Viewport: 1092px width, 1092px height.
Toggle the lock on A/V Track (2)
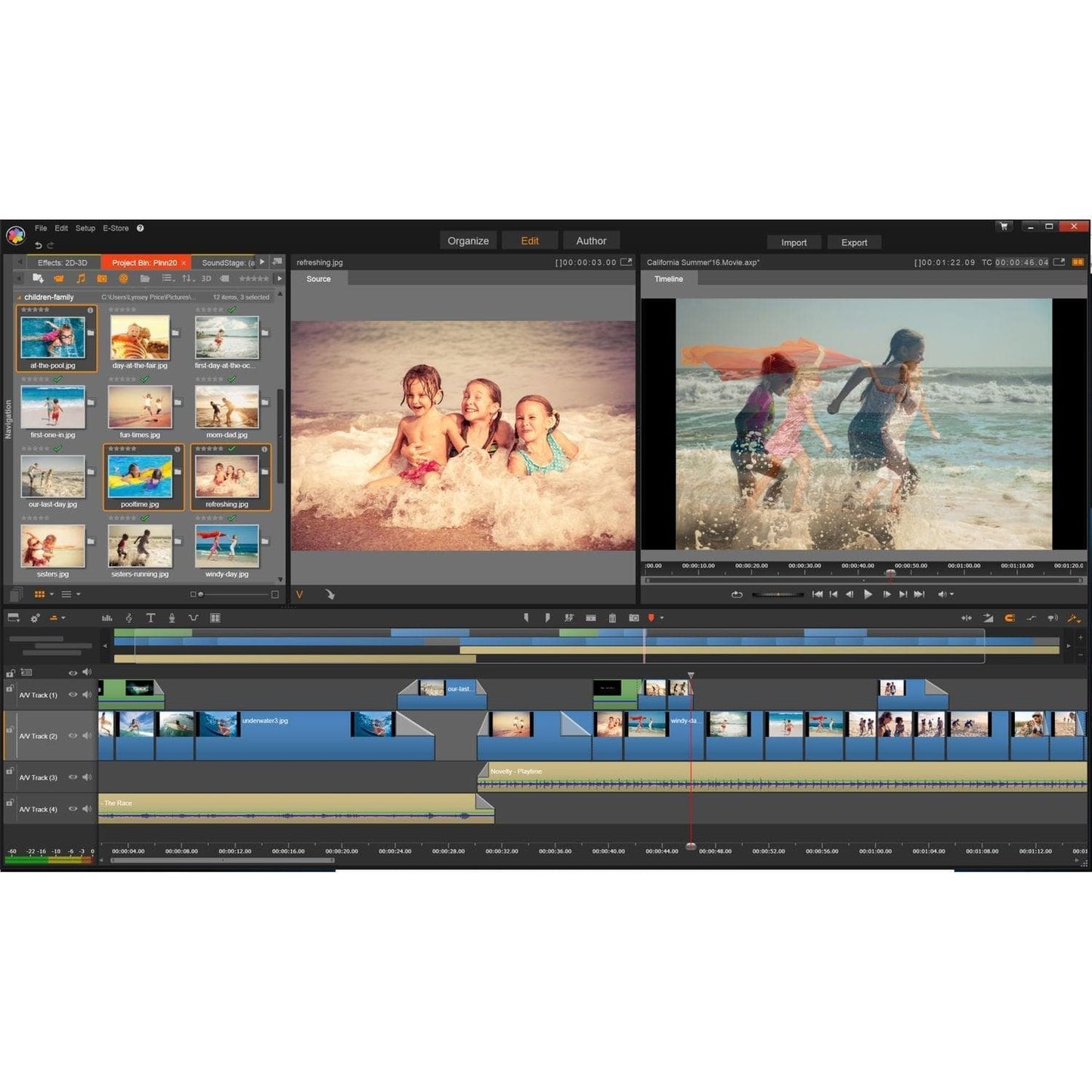click(x=11, y=730)
